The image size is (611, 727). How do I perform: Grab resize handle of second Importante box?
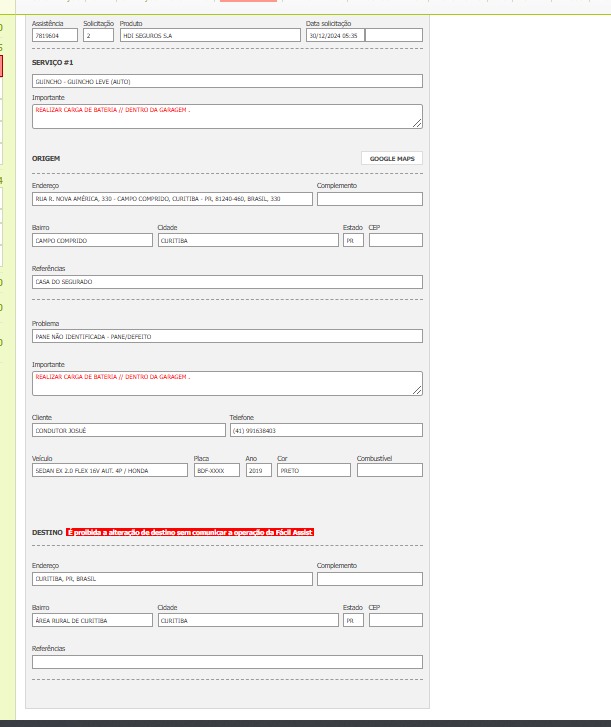click(417, 390)
